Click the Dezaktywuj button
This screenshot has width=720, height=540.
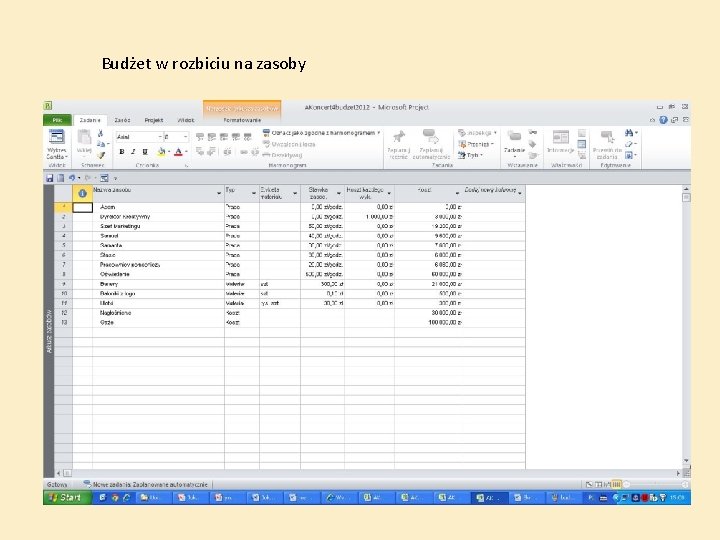click(282, 155)
